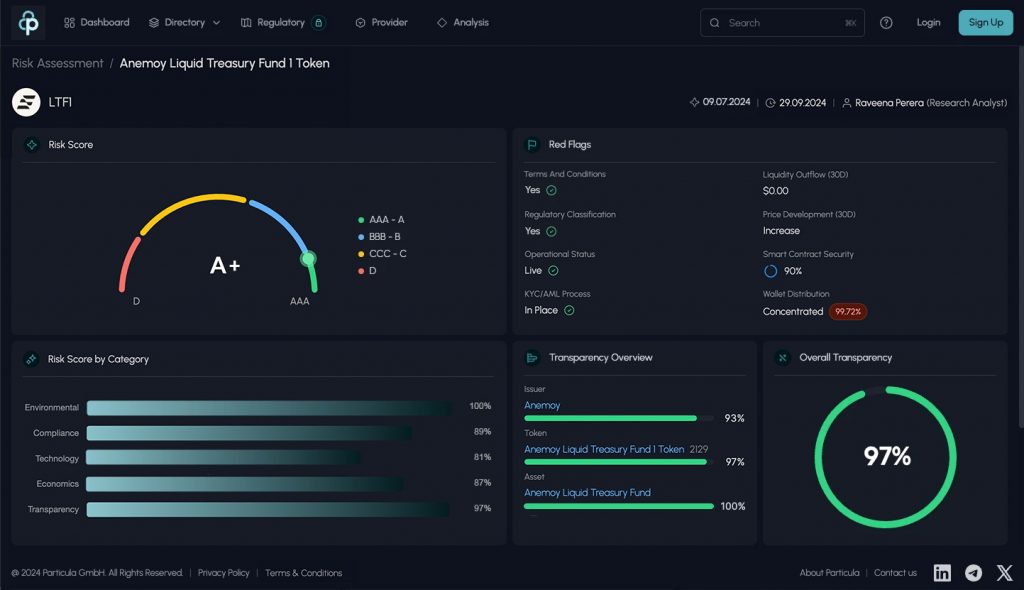The height and width of the screenshot is (590, 1024).
Task: Click the Regulatory Classification check icon
Action: tap(551, 231)
